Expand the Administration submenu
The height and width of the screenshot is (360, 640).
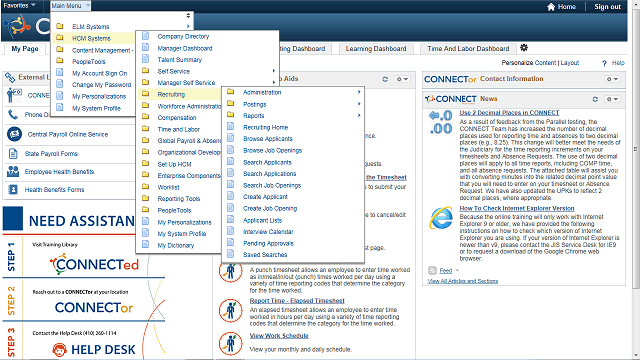[359, 92]
